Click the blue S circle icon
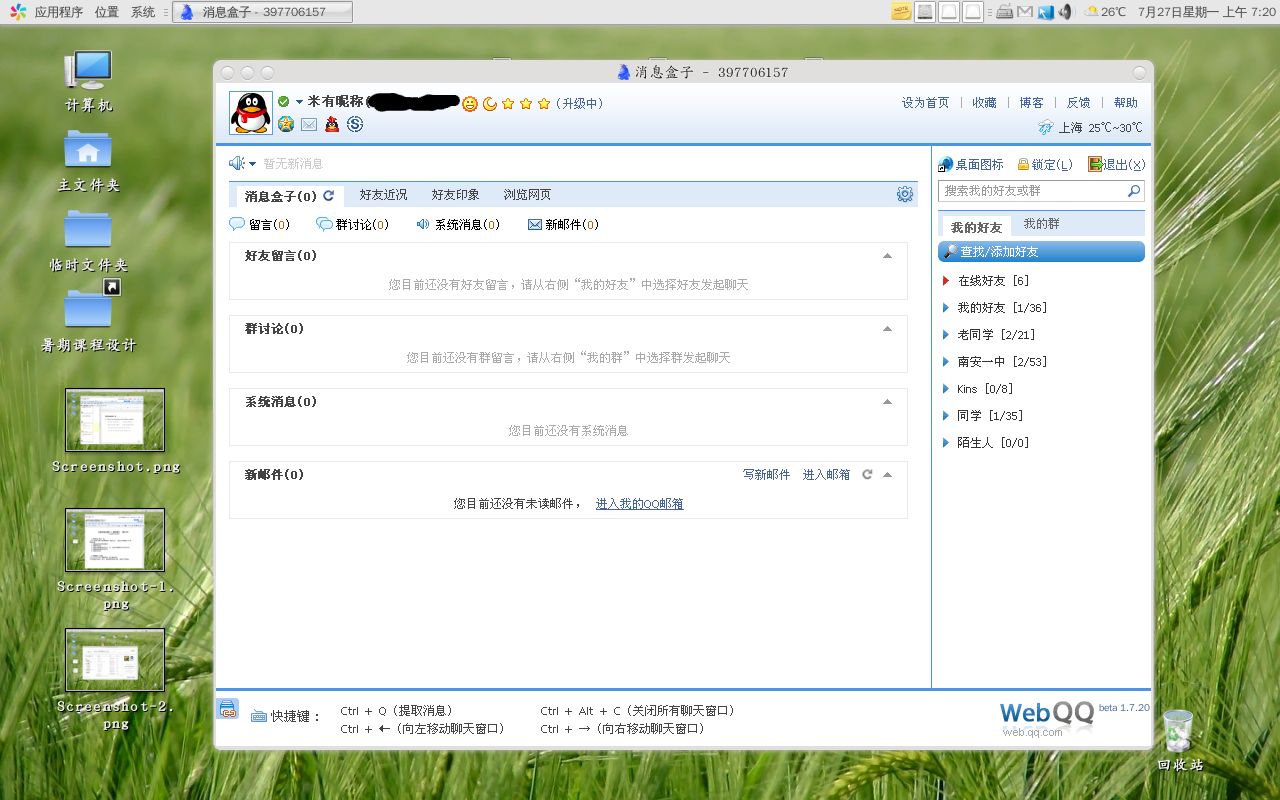The width and height of the screenshot is (1280, 800). (355, 124)
